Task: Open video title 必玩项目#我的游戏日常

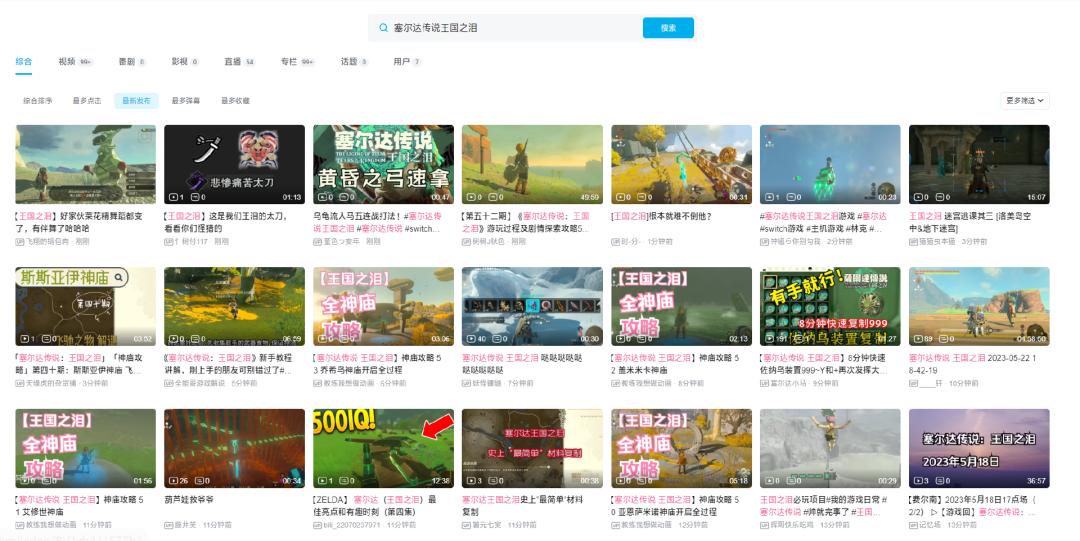Action: point(824,506)
